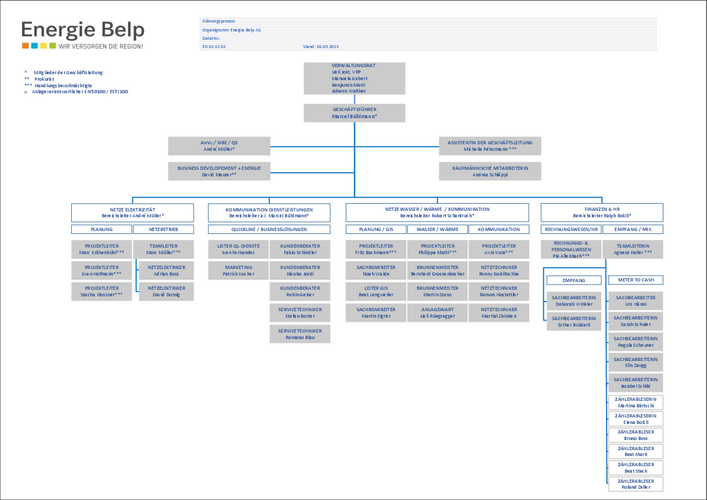Select the Geschäftsführer Marcel Bühlmann box
This screenshot has width=707, height=500.
point(354,113)
